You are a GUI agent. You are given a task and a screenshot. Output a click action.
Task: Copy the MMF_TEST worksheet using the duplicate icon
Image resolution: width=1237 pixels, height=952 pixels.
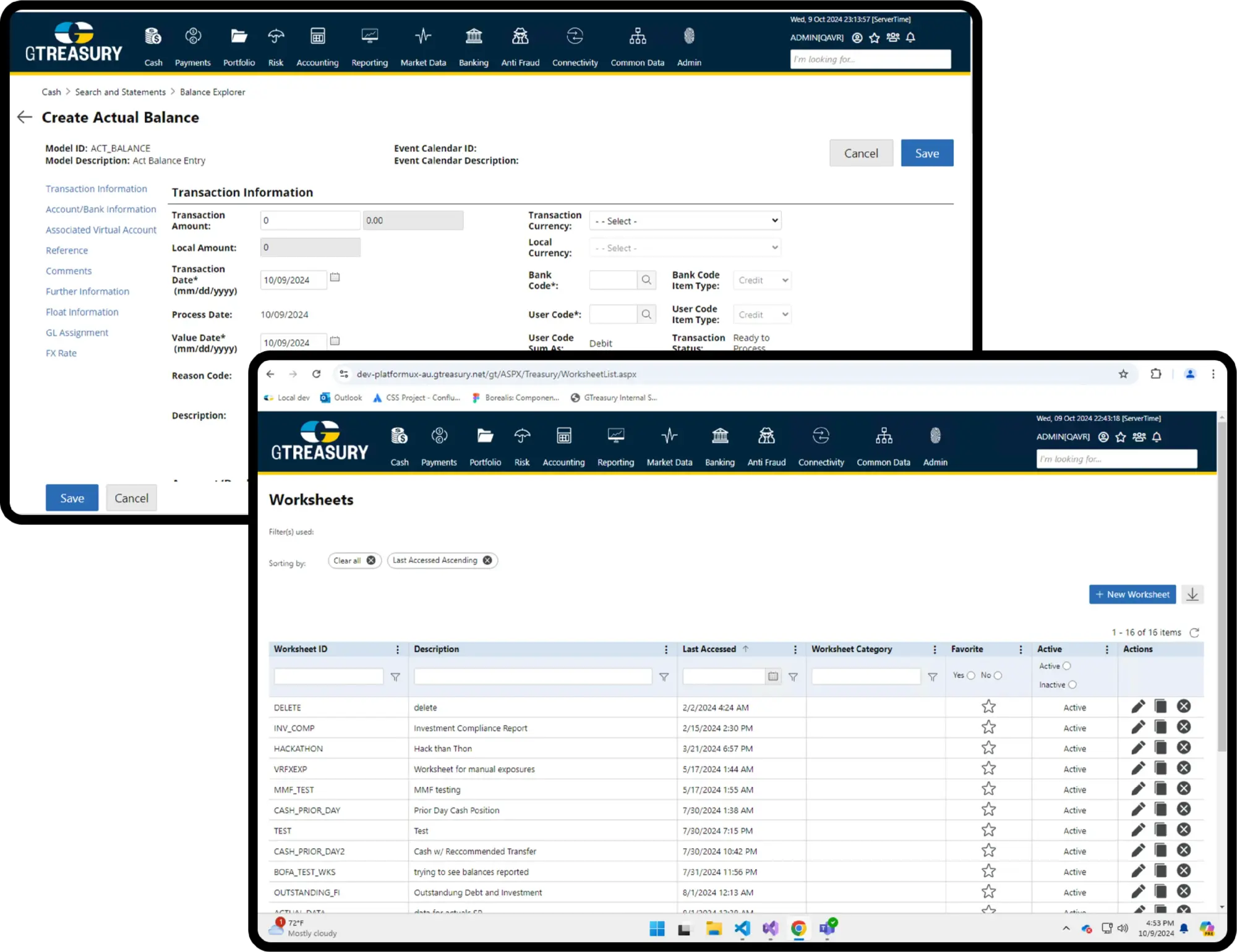[x=1160, y=788]
